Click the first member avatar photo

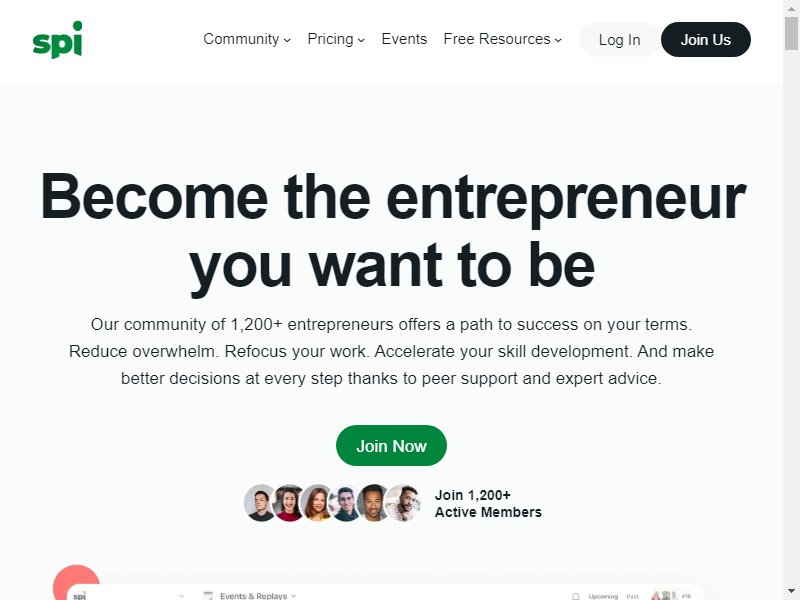point(261,503)
